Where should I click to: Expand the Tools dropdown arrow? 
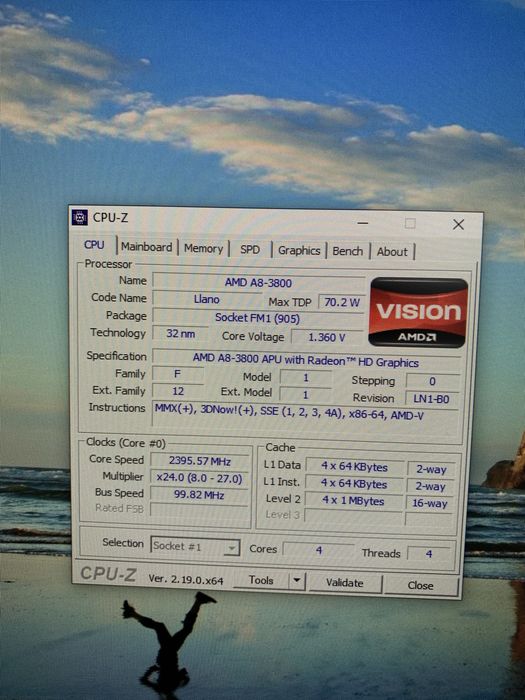coord(297,581)
